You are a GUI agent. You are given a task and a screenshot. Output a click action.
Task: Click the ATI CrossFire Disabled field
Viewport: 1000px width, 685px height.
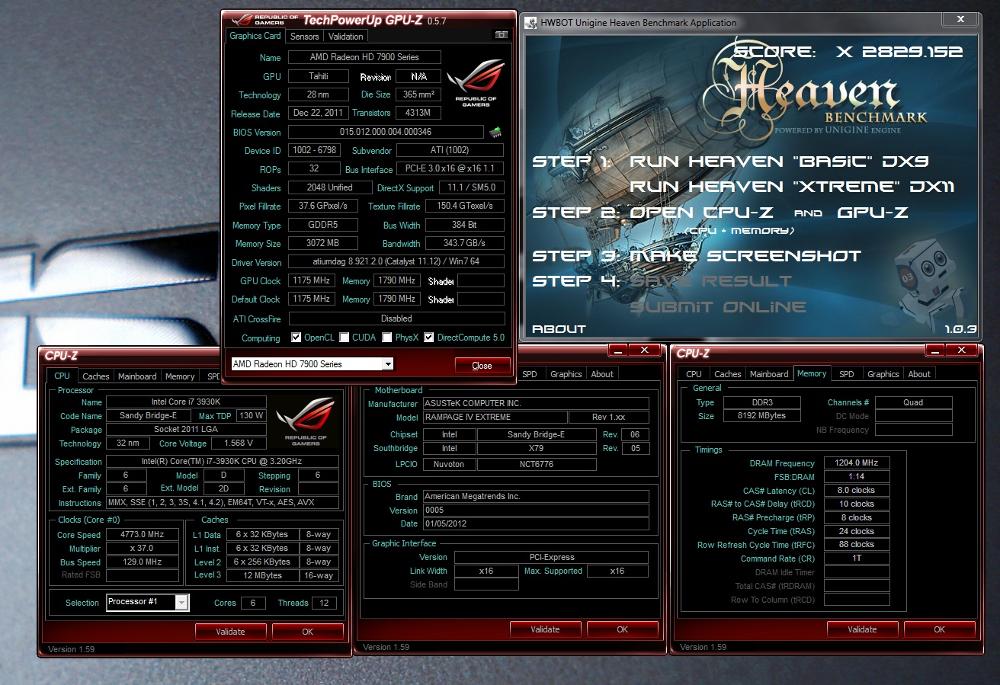tap(397, 318)
